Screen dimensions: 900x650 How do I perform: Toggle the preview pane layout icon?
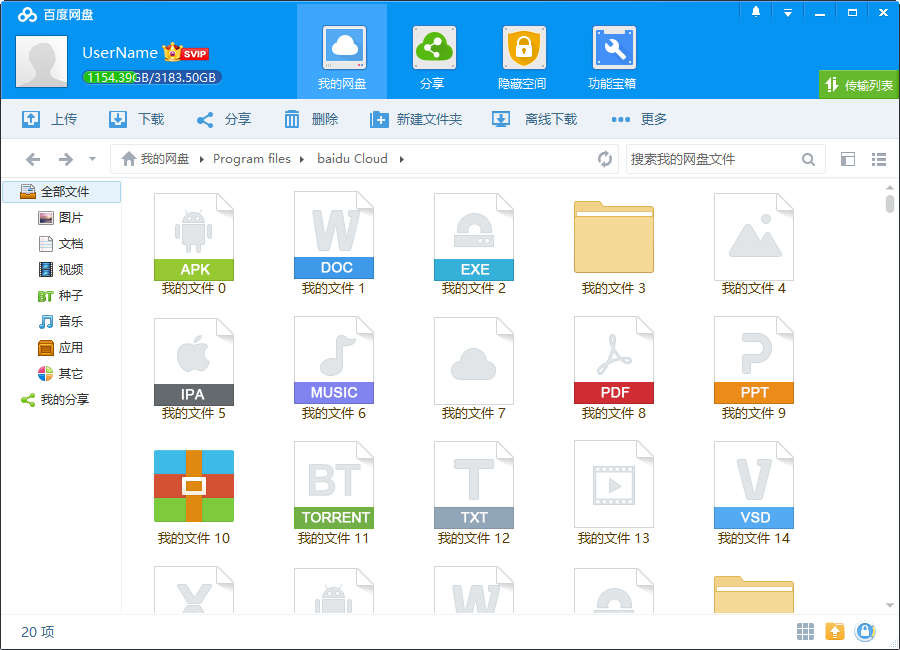pos(848,159)
